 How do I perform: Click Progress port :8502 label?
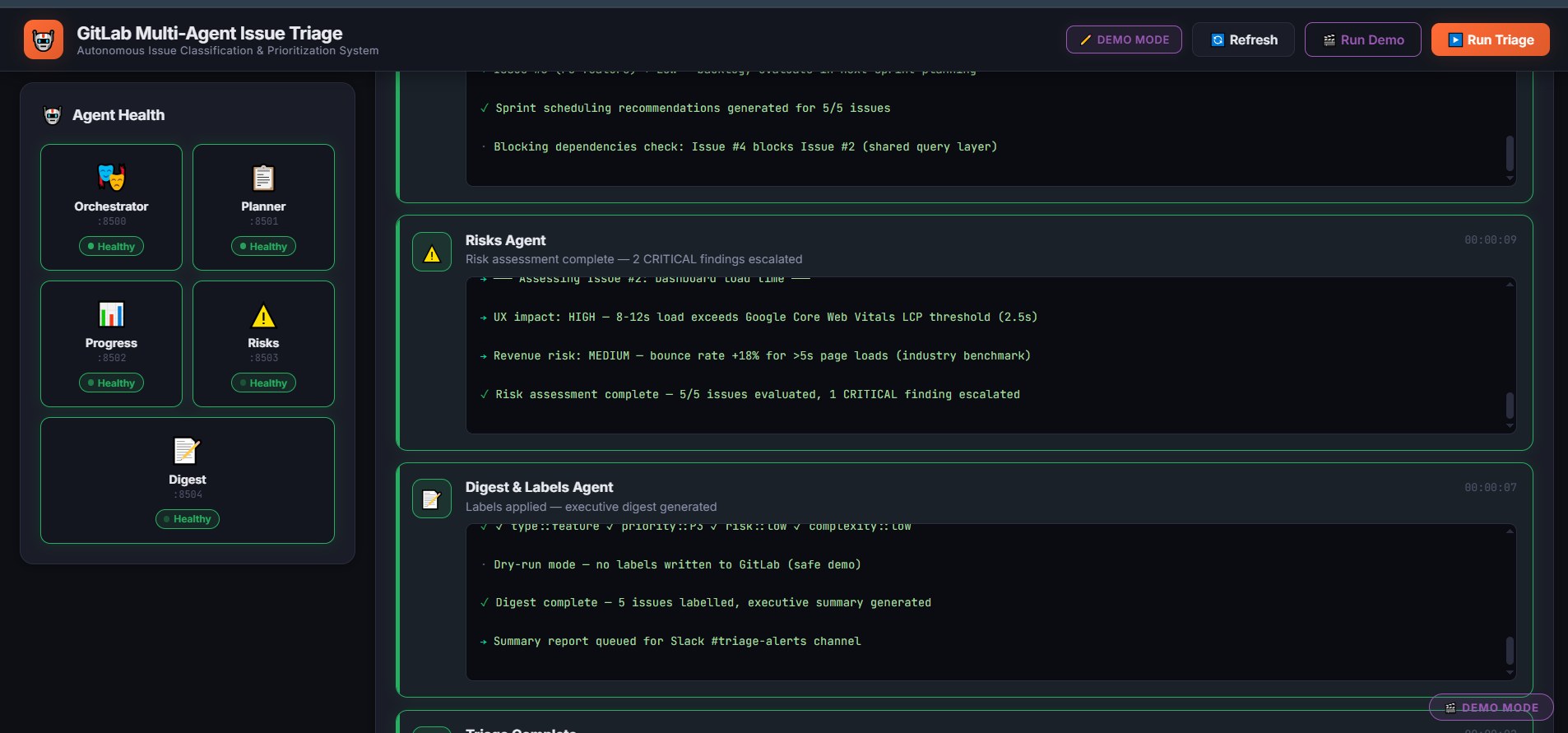(x=111, y=358)
